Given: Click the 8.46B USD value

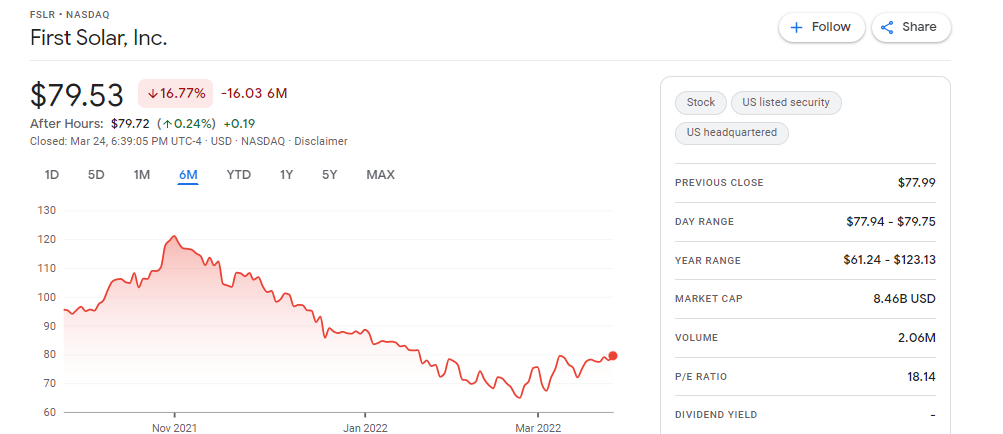Looking at the screenshot, I should 904,298.
